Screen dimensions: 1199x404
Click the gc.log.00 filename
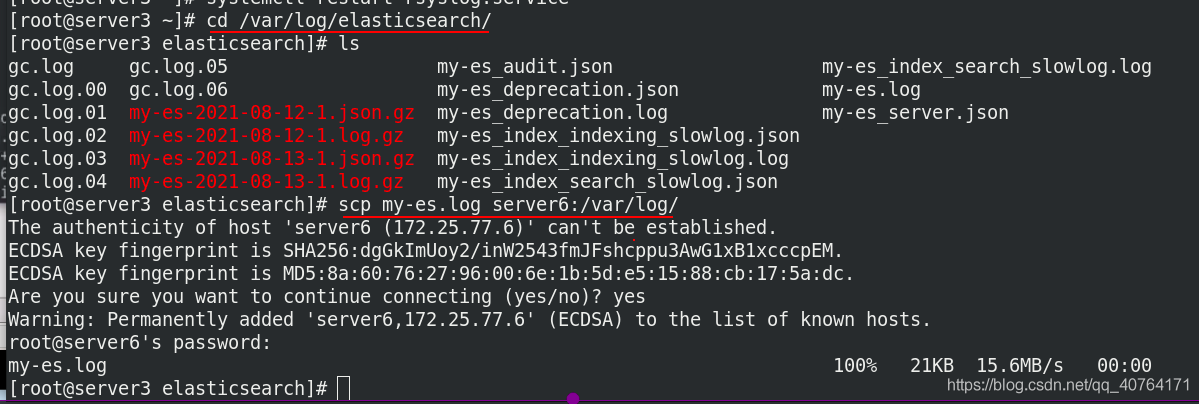click(x=57, y=90)
